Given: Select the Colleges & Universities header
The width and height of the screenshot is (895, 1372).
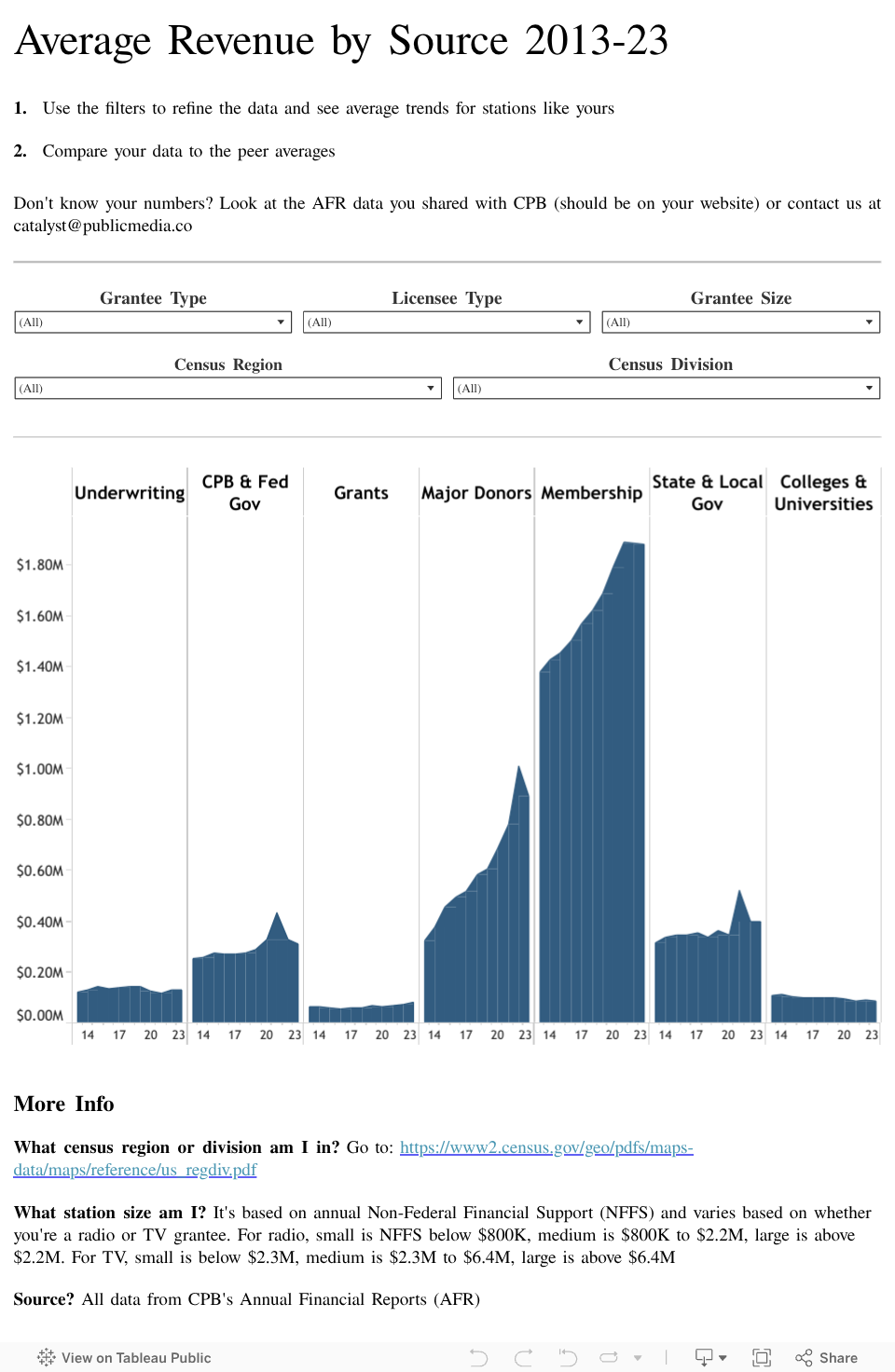Looking at the screenshot, I should [823, 493].
